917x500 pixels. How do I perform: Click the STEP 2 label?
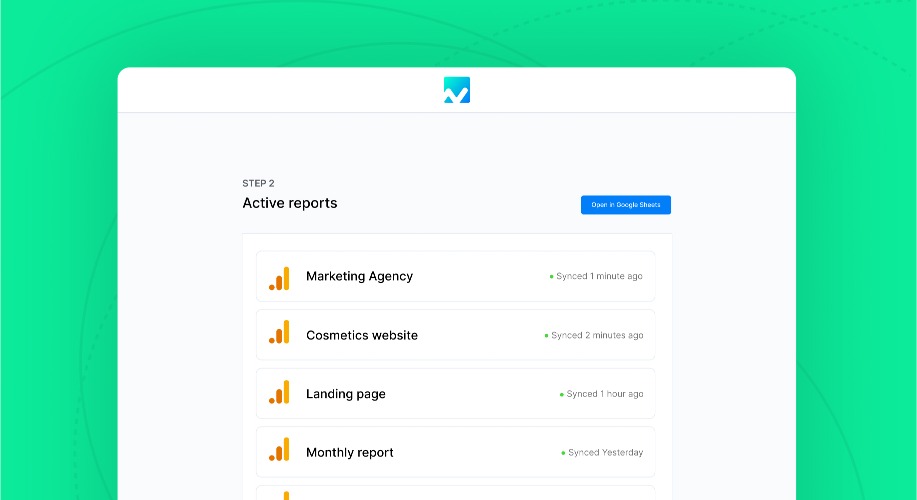click(258, 183)
